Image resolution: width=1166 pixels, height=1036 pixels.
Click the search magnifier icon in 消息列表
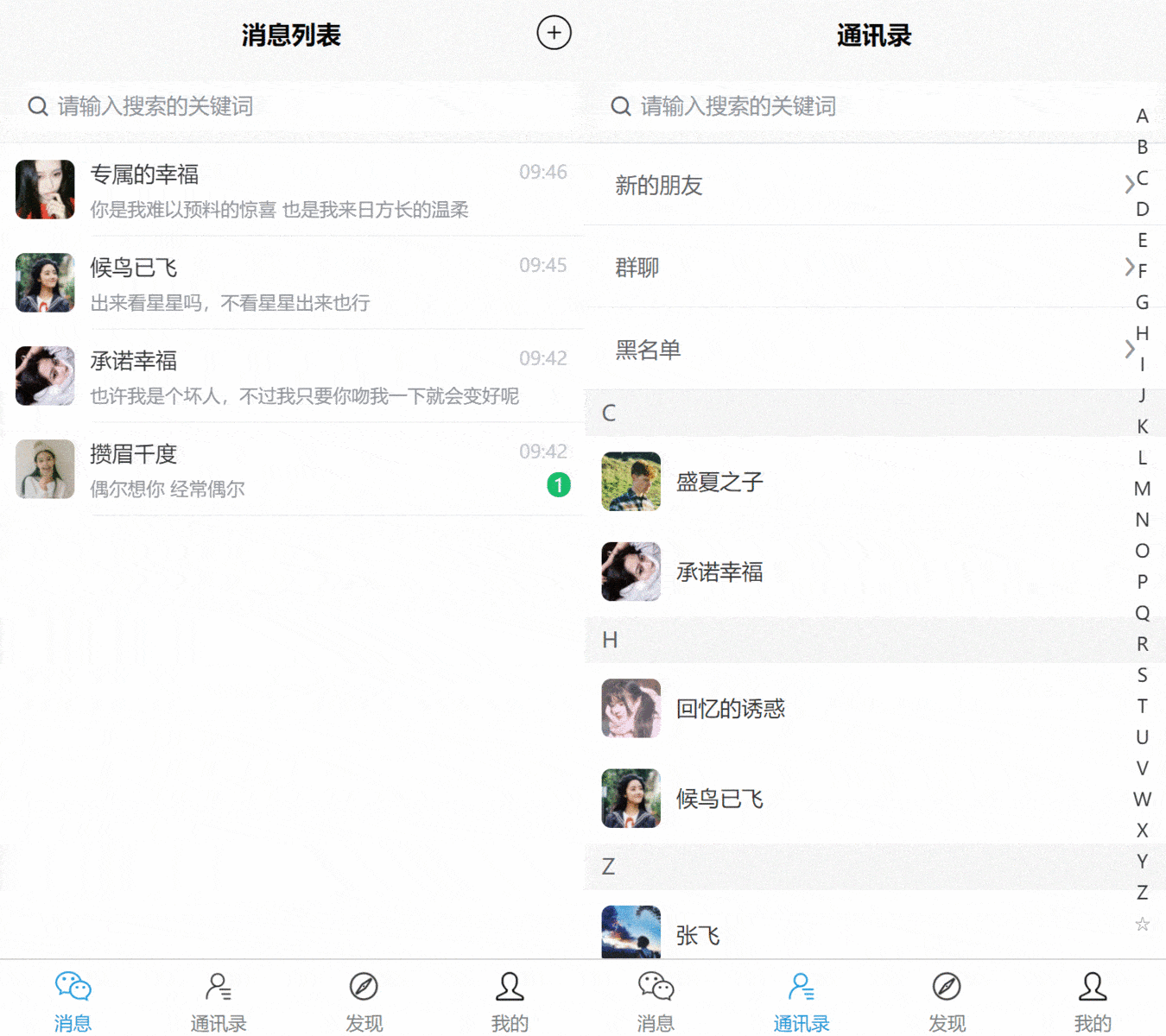click(37, 105)
